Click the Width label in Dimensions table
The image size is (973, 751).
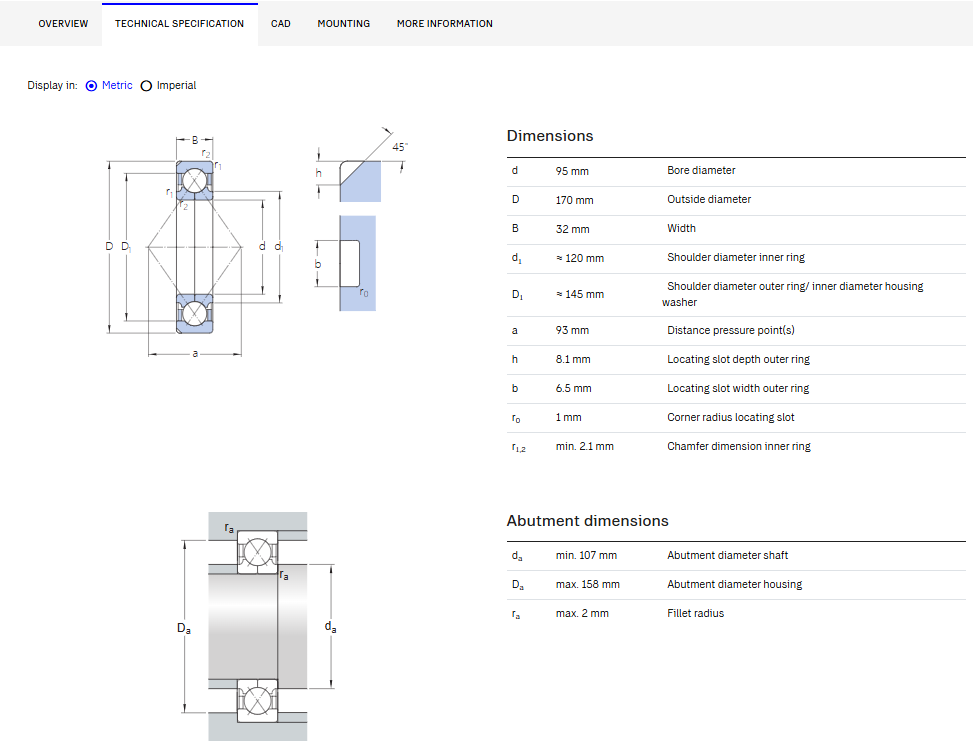[x=681, y=228]
